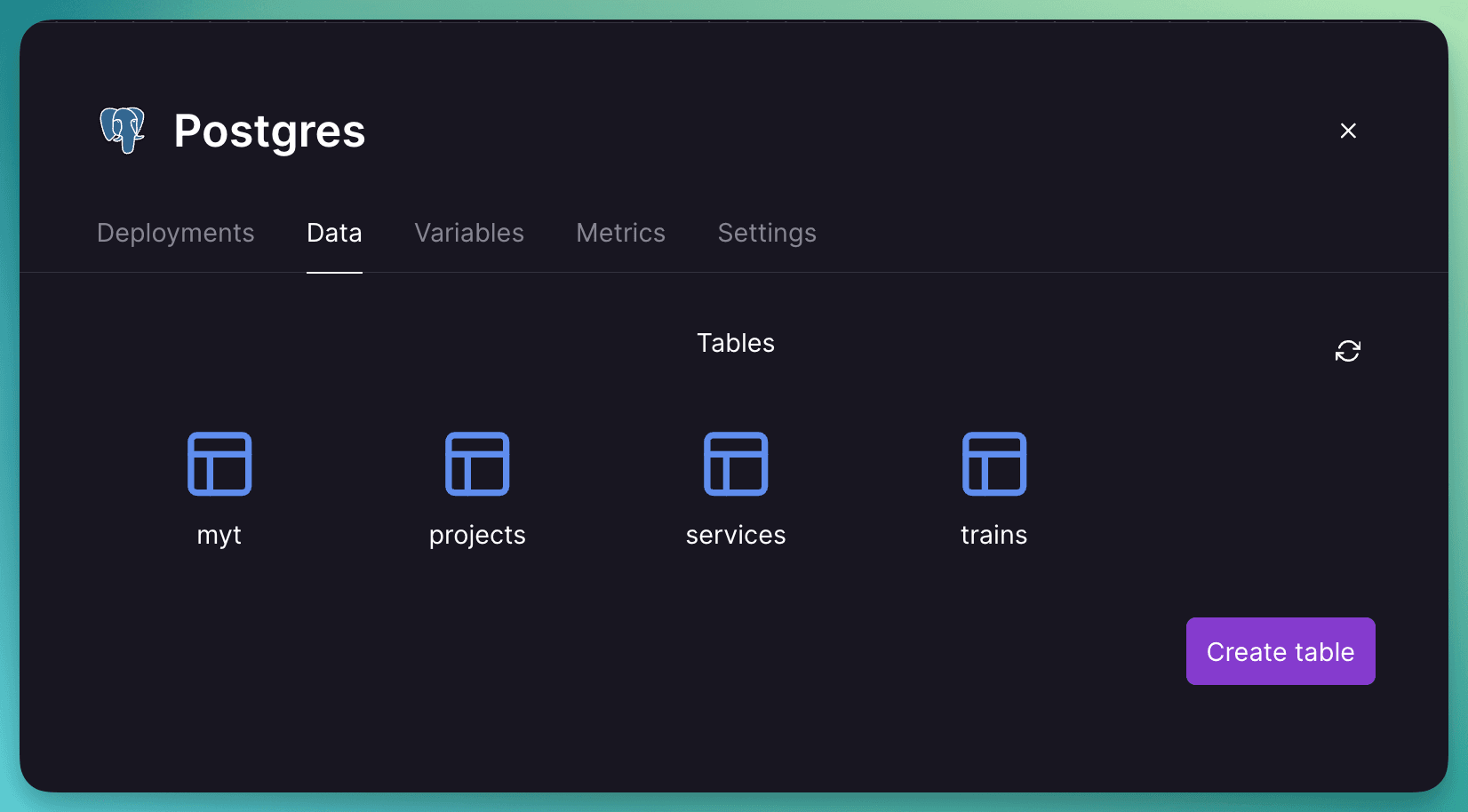The image size is (1468, 812).
Task: Open the Variables tab
Action: pyautogui.click(x=469, y=233)
